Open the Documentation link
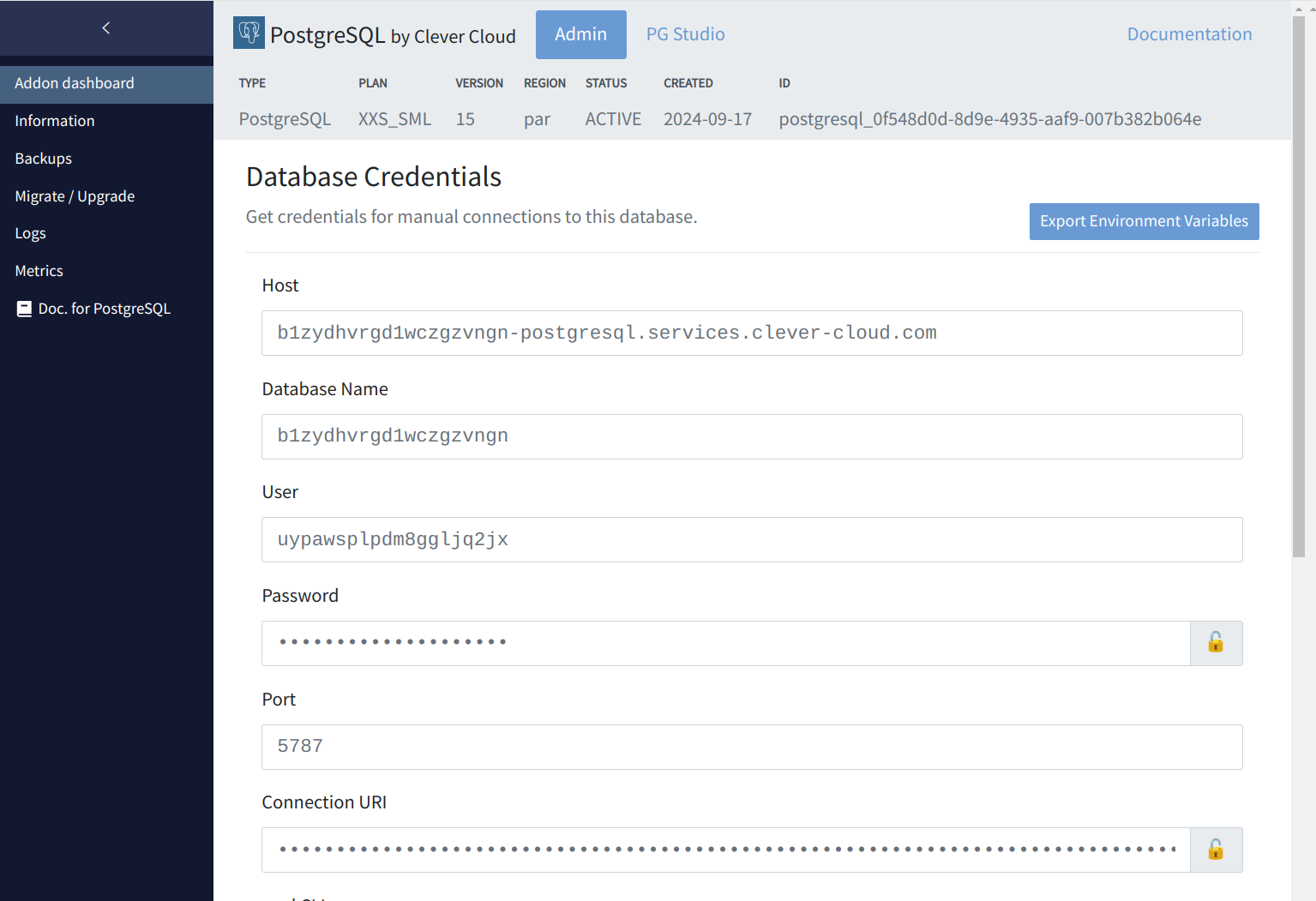The width and height of the screenshot is (1316, 901). coord(1189,34)
